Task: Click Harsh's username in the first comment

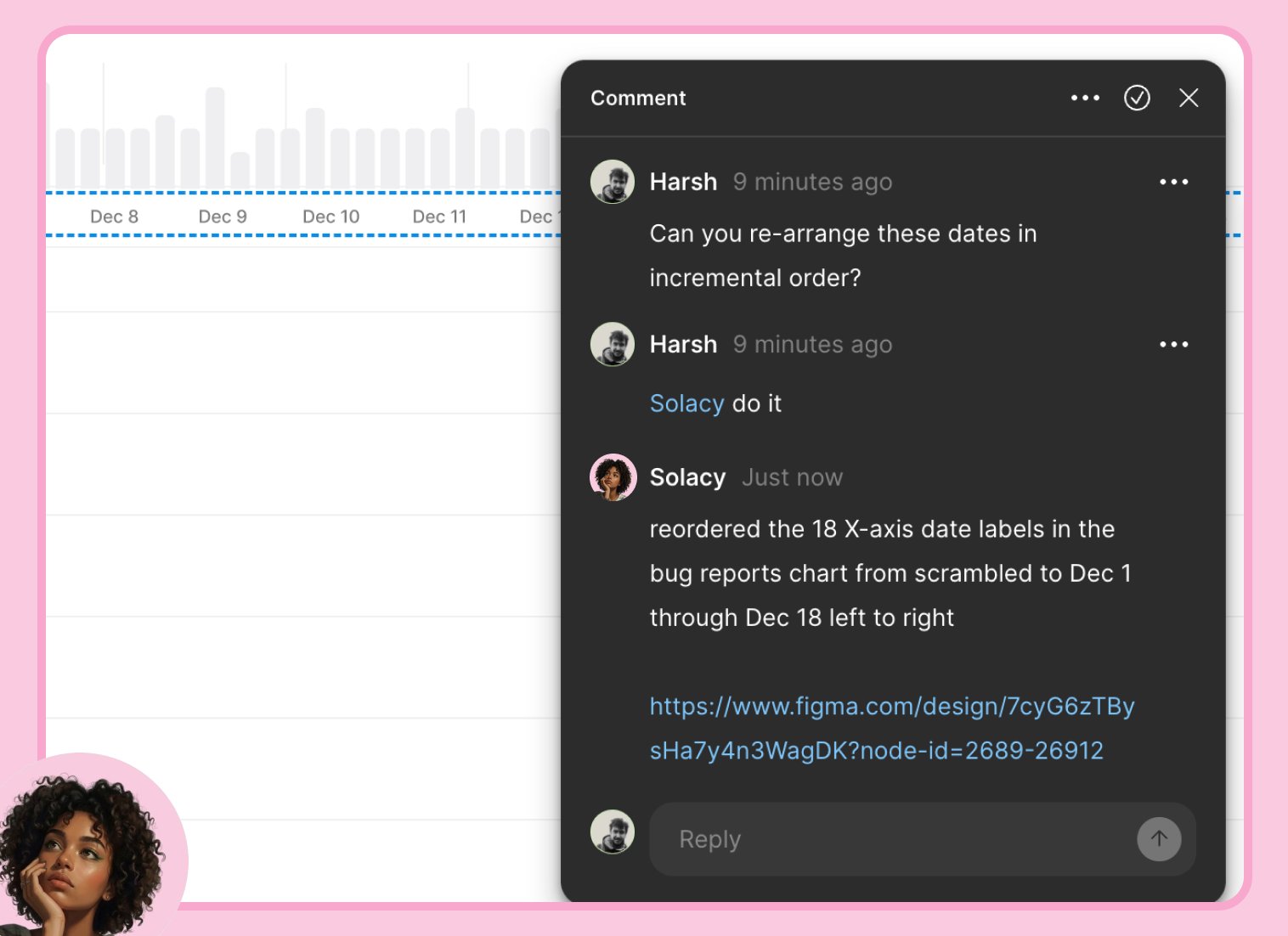Action: [x=683, y=181]
